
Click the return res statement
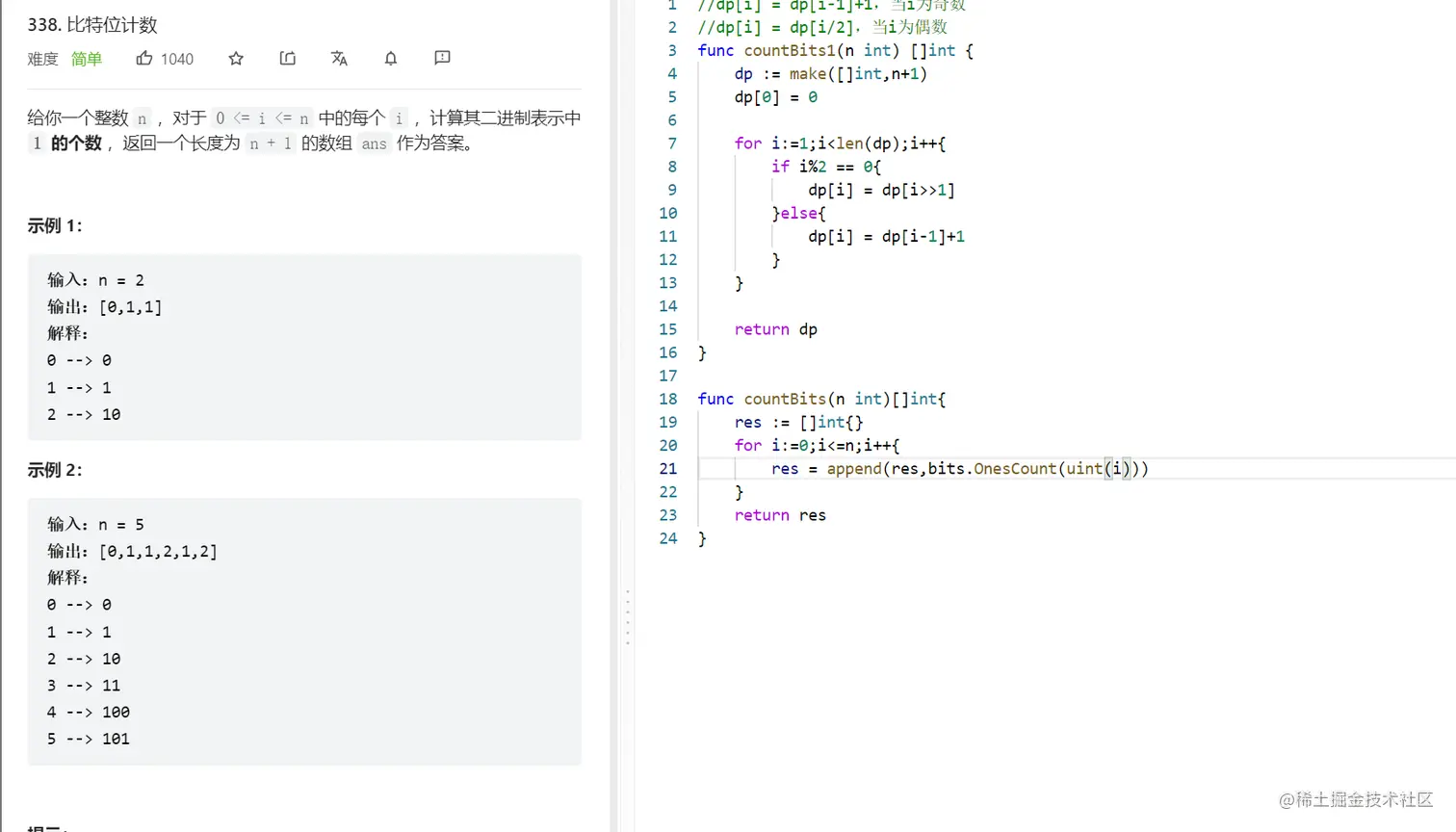[x=780, y=515]
